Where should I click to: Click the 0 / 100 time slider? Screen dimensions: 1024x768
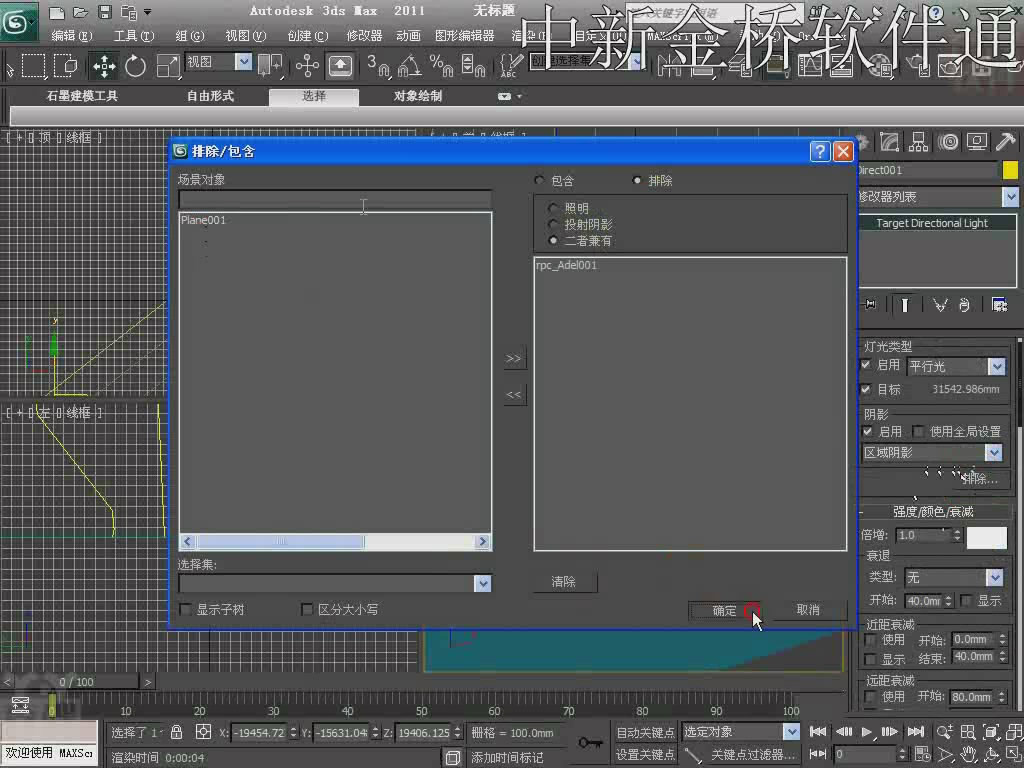pyautogui.click(x=76, y=682)
